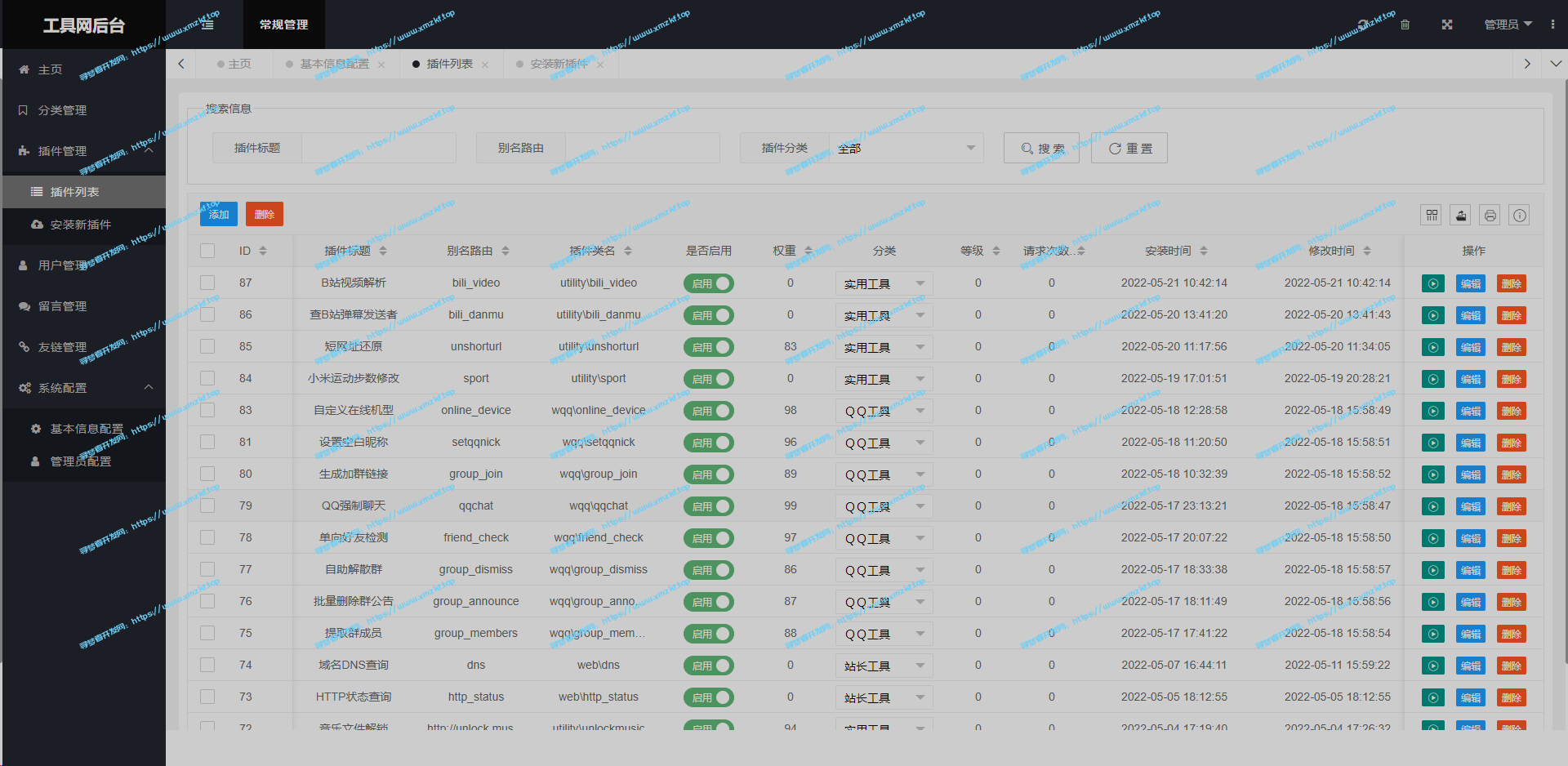
Task: Click the 重置 button
Action: tap(1129, 148)
